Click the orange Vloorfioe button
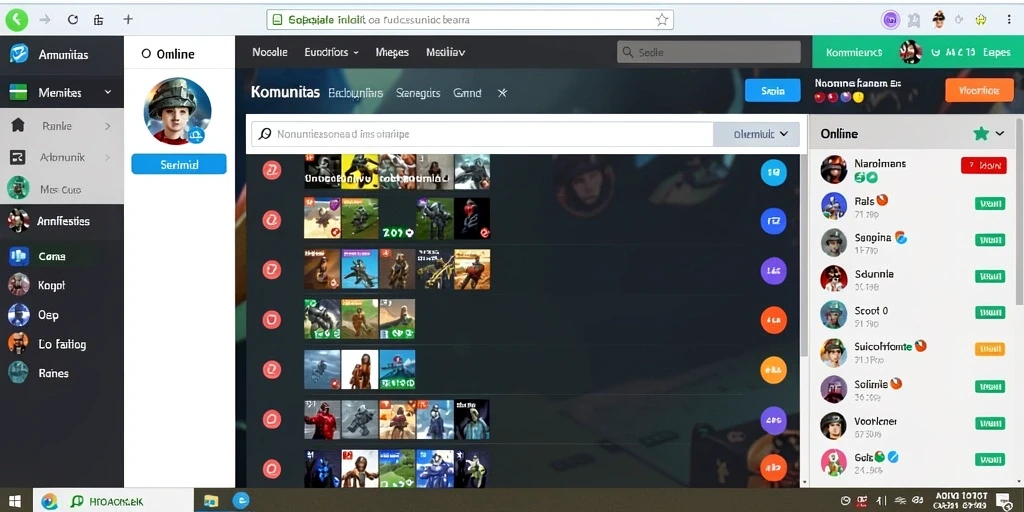This screenshot has width=1024, height=512. coord(978,91)
